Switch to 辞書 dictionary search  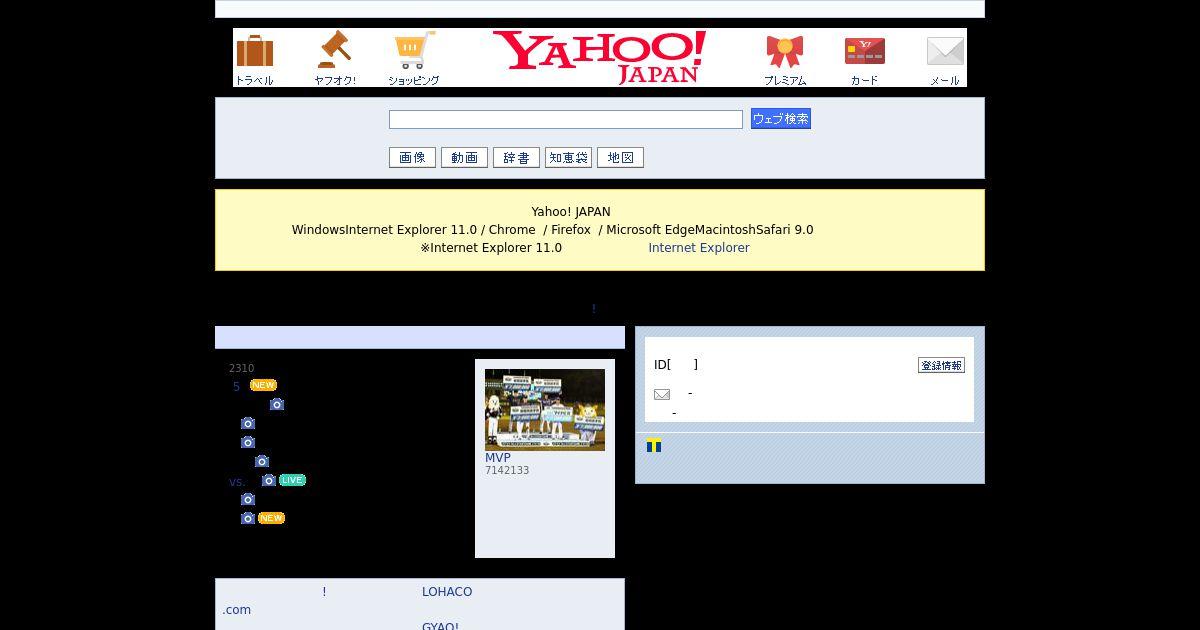pyautogui.click(x=516, y=157)
